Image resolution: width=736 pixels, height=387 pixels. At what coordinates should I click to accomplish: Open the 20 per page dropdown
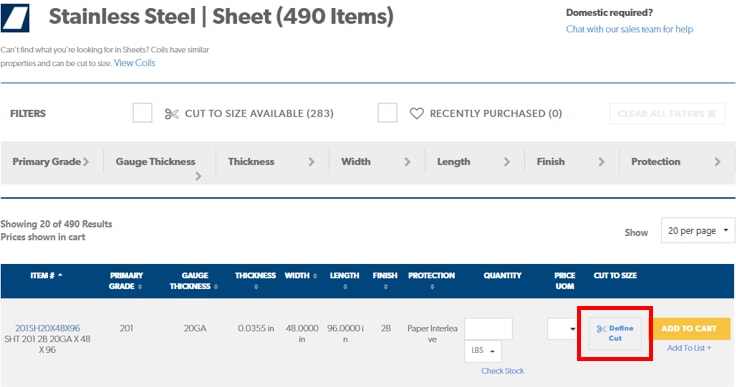pos(698,231)
